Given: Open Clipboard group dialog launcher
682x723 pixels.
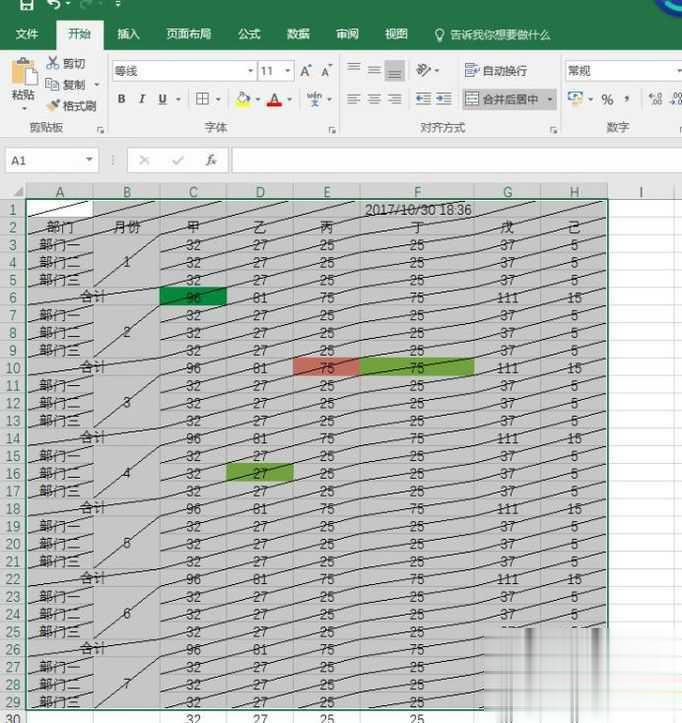Looking at the screenshot, I should (x=100, y=130).
